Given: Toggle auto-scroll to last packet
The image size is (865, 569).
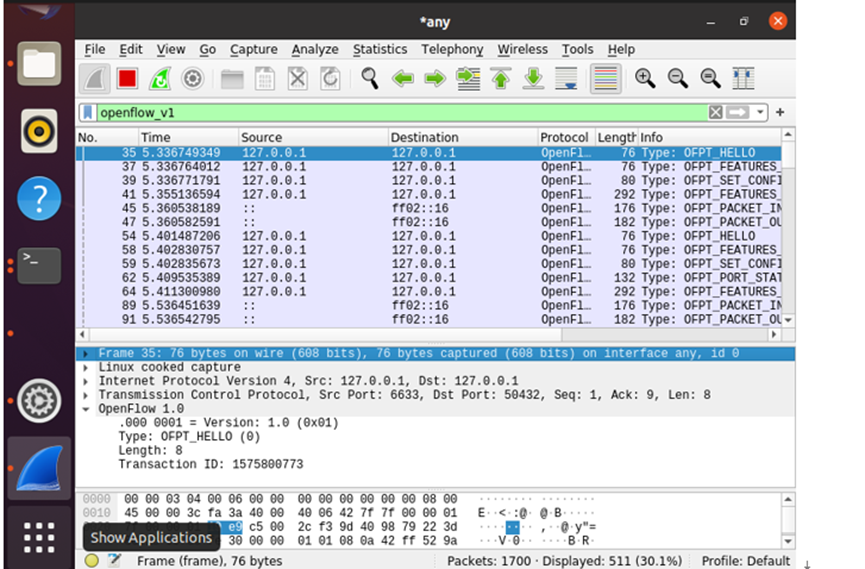Looking at the screenshot, I should coord(566,78).
